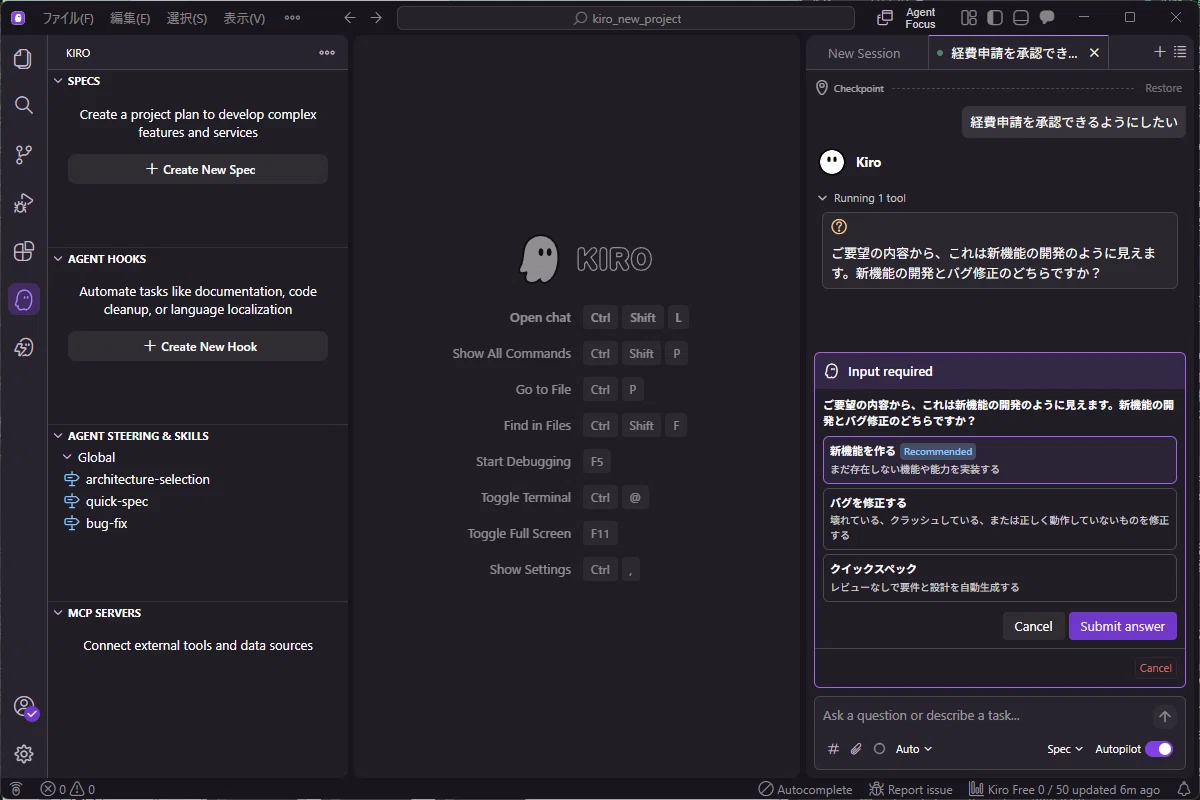Viewport: 1200px width, 800px height.
Task: Open the remote connection status bar icon
Action: 16,789
